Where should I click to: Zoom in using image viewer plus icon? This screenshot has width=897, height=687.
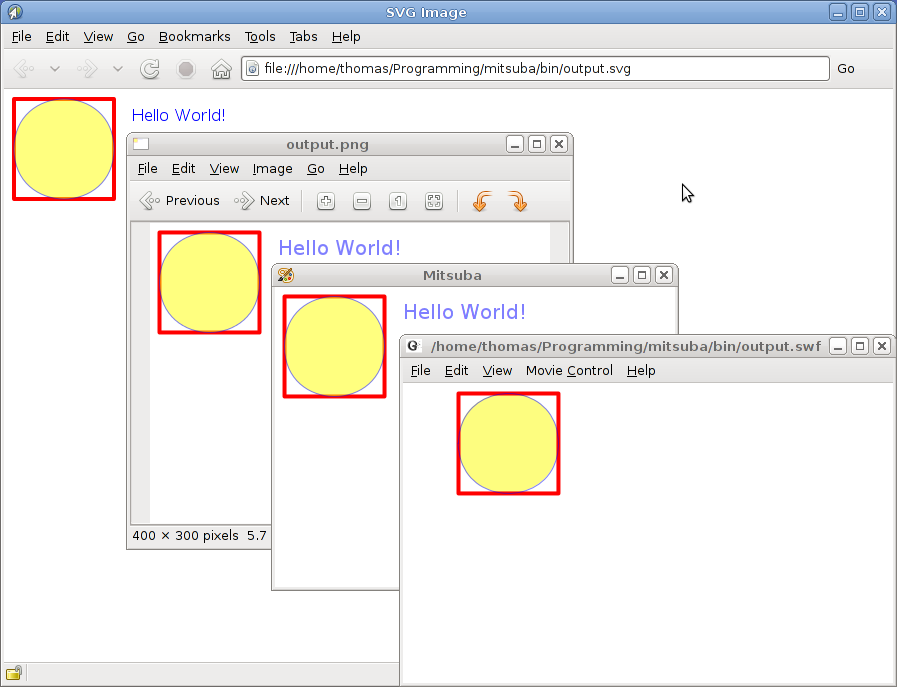coord(325,201)
